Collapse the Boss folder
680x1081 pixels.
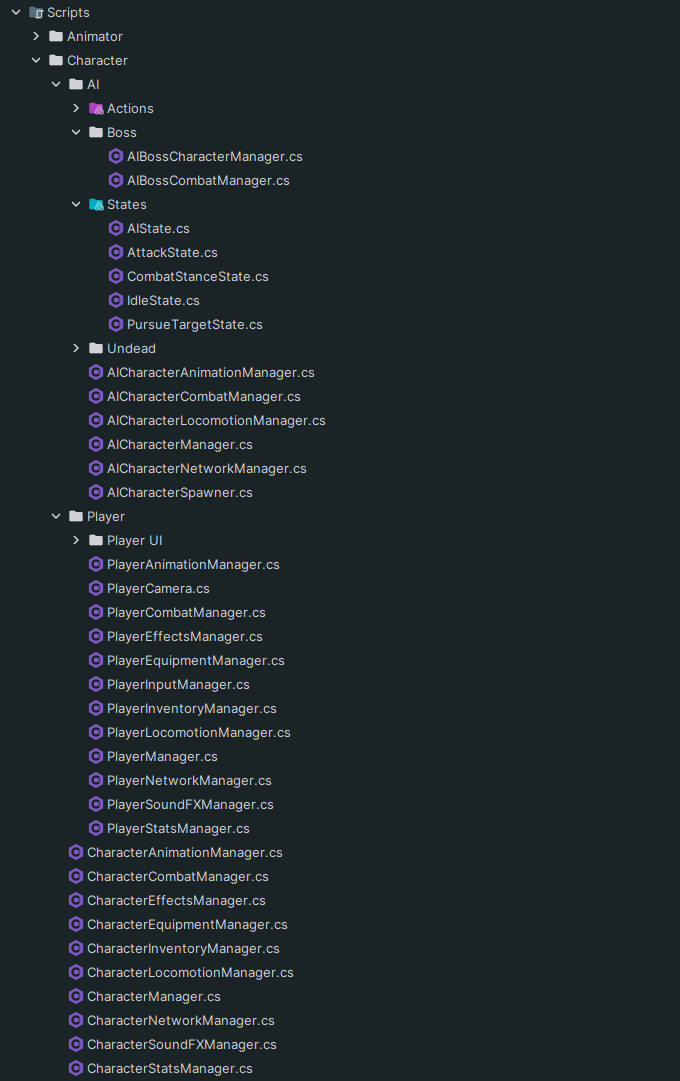[76, 132]
